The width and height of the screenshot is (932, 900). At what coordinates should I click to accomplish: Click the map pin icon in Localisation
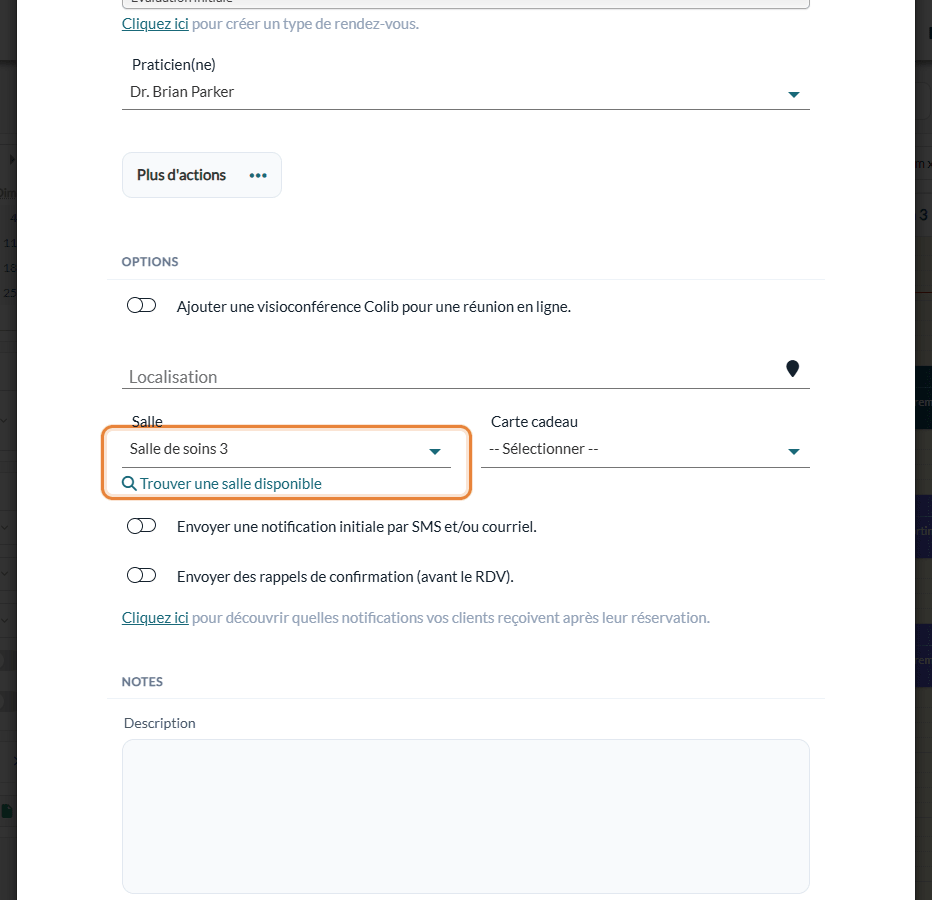tap(792, 369)
